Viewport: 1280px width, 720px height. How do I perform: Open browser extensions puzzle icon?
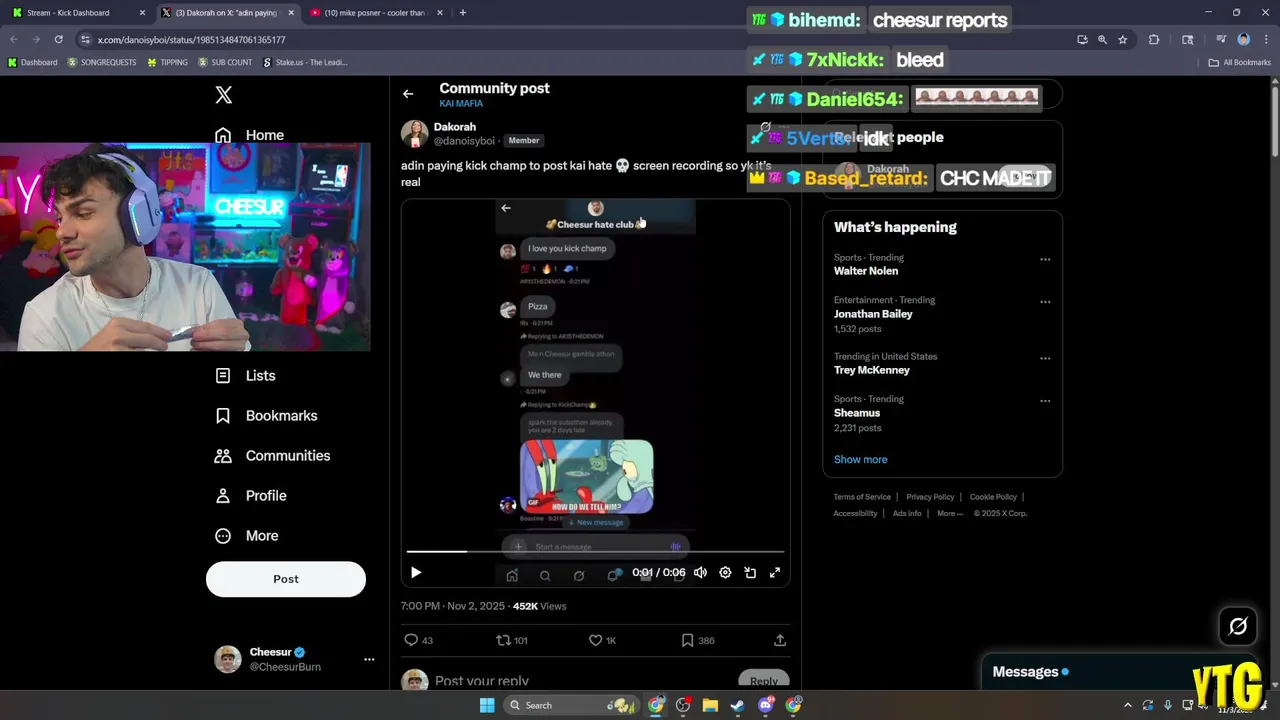[x=1154, y=40]
